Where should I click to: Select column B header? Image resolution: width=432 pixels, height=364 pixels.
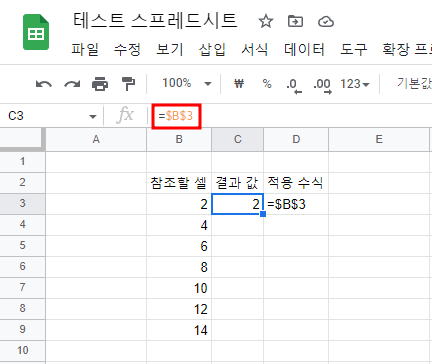coord(179,139)
